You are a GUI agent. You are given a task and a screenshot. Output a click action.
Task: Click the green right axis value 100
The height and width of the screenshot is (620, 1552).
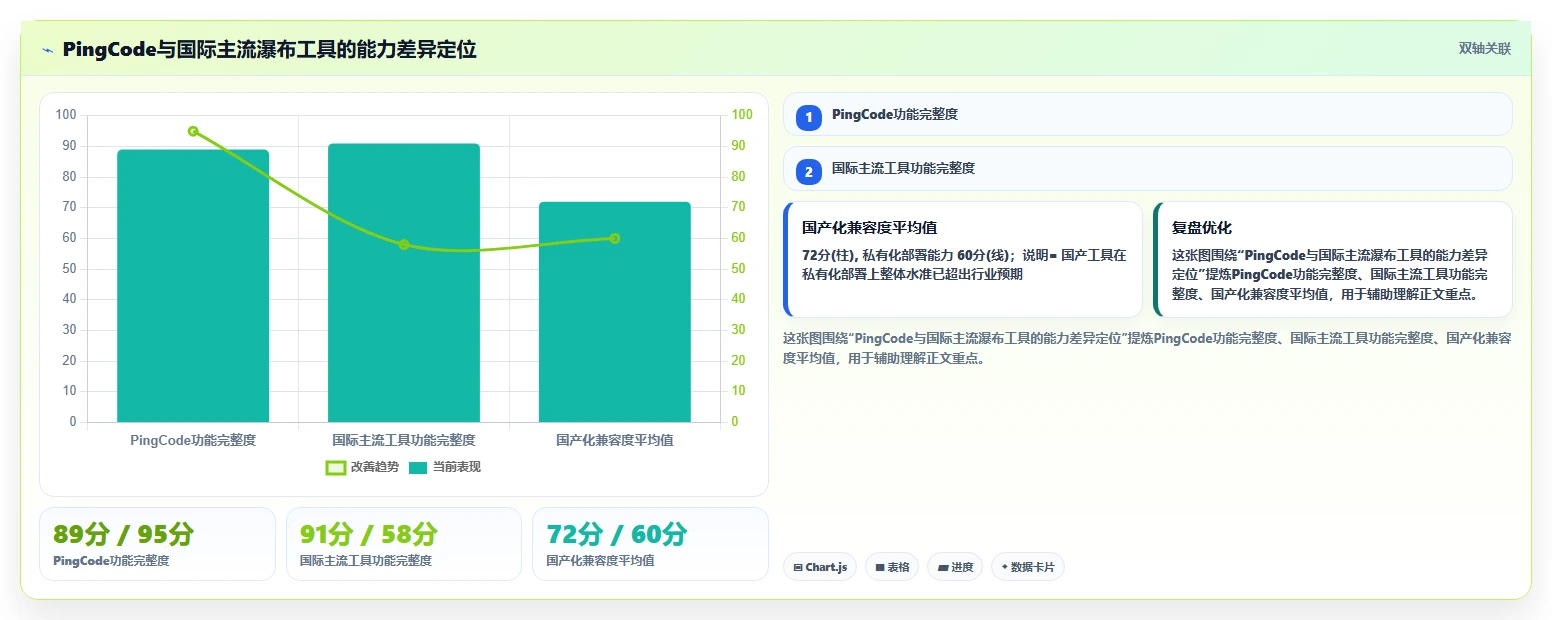click(x=742, y=115)
